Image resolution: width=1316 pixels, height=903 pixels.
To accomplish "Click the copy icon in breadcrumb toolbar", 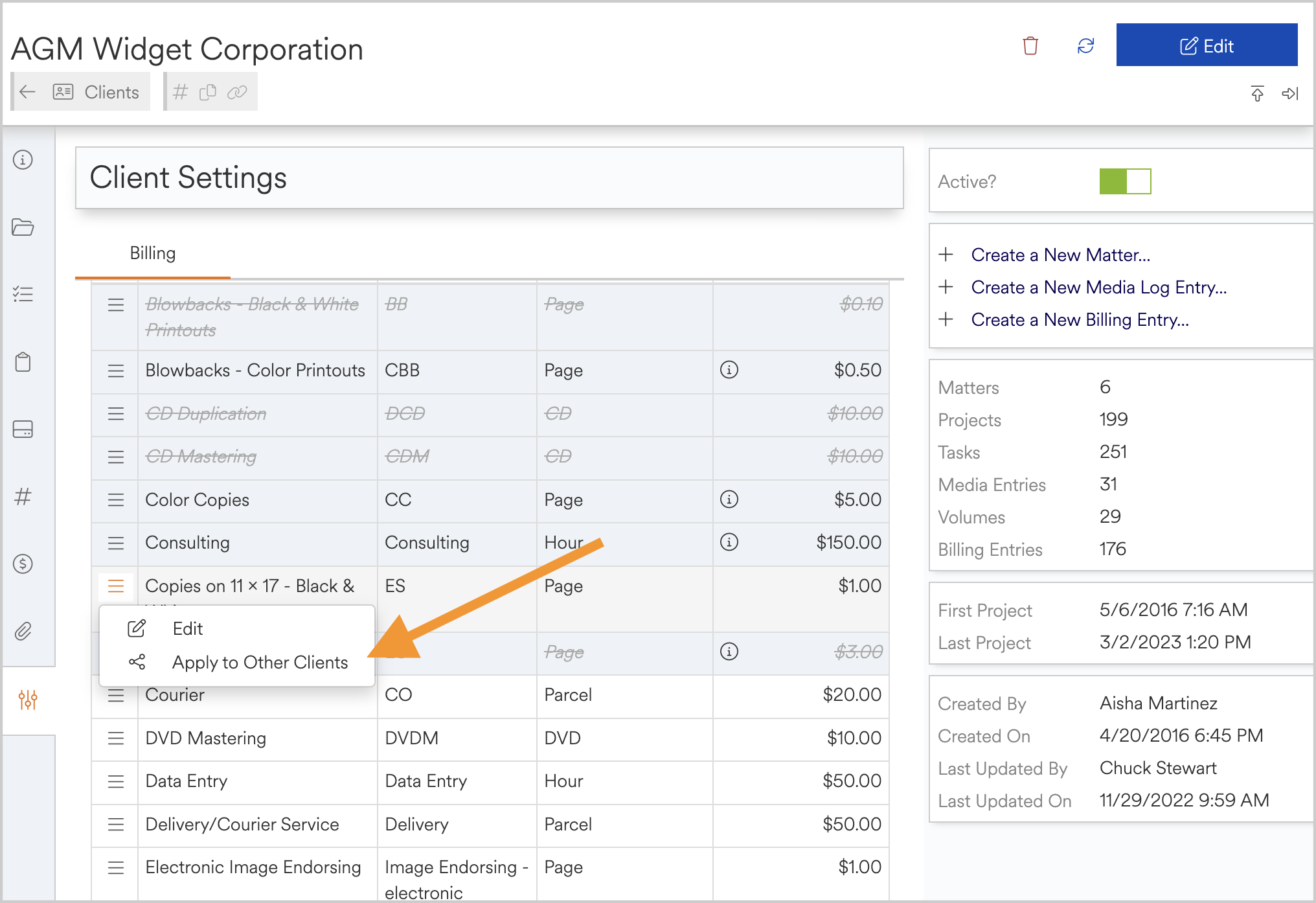I will [208, 92].
